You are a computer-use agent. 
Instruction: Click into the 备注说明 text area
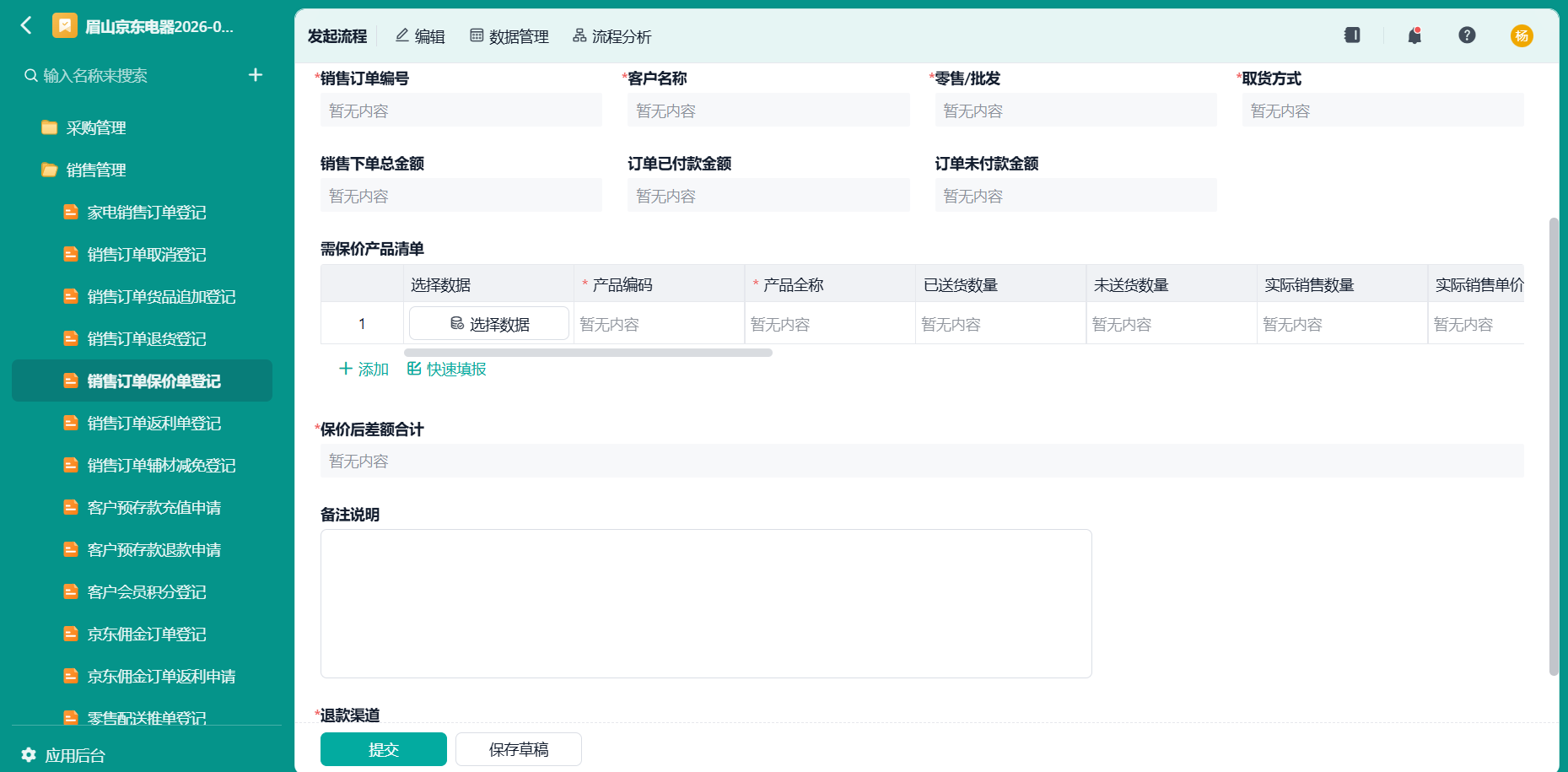tap(706, 603)
